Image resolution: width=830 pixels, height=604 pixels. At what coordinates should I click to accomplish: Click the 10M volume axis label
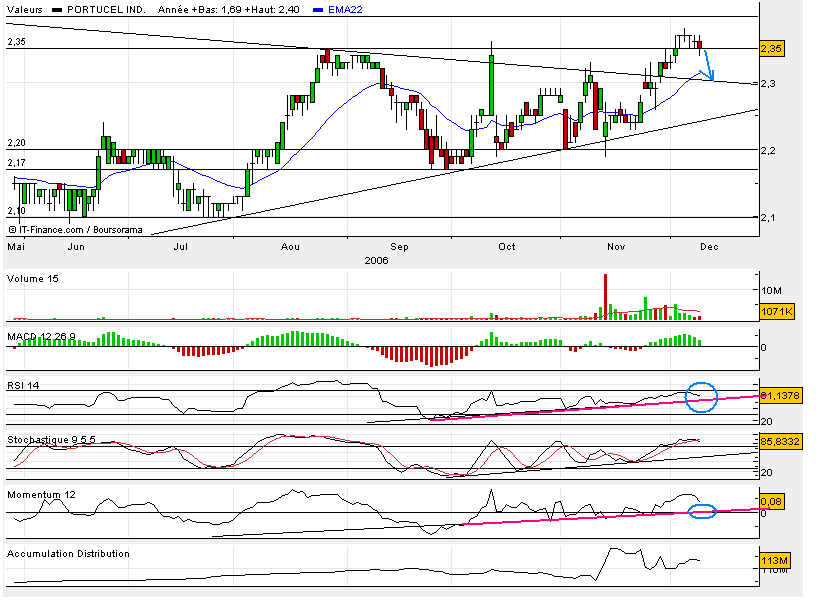coord(771,291)
